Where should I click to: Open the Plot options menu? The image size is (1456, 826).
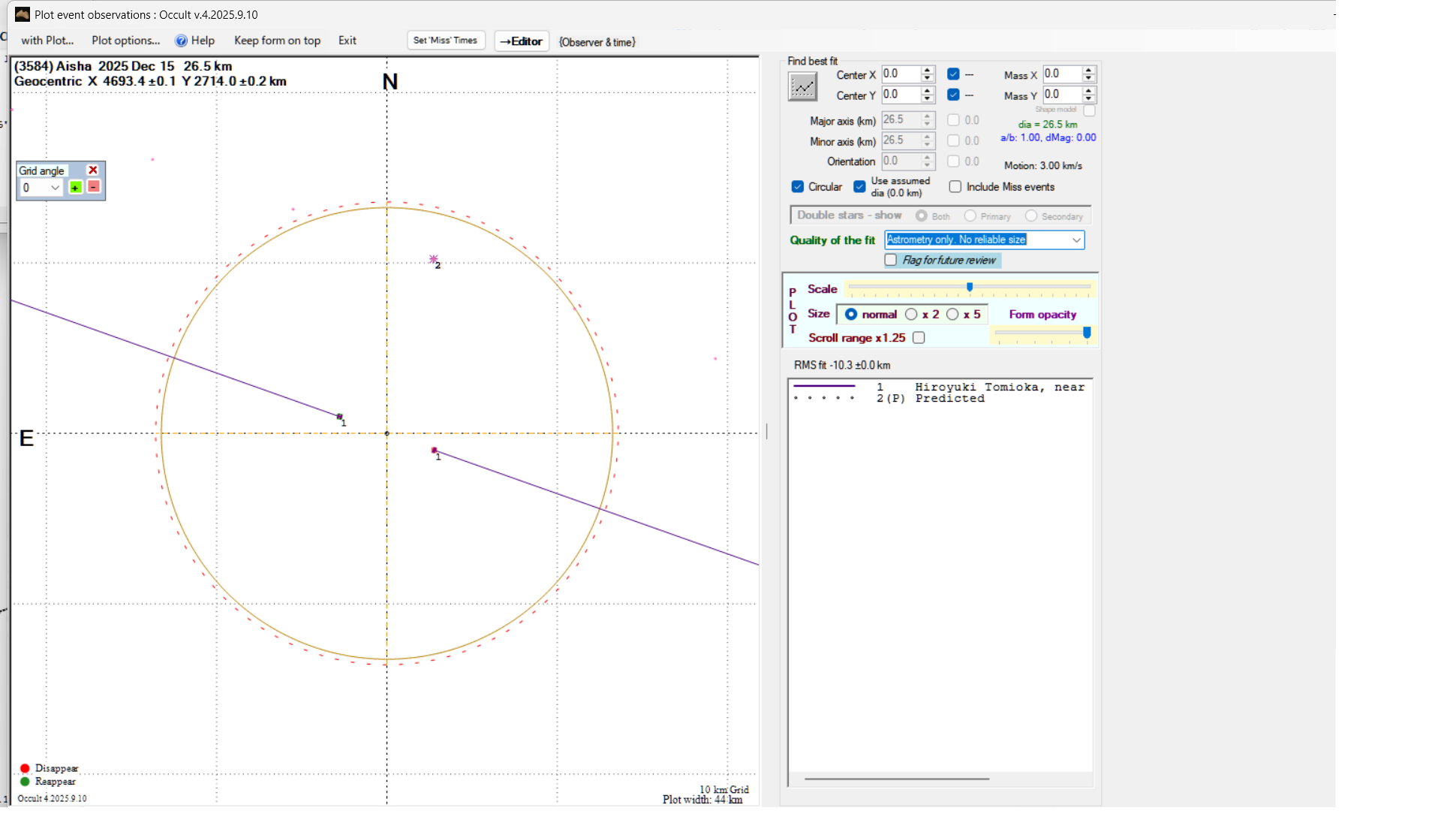pyautogui.click(x=125, y=41)
